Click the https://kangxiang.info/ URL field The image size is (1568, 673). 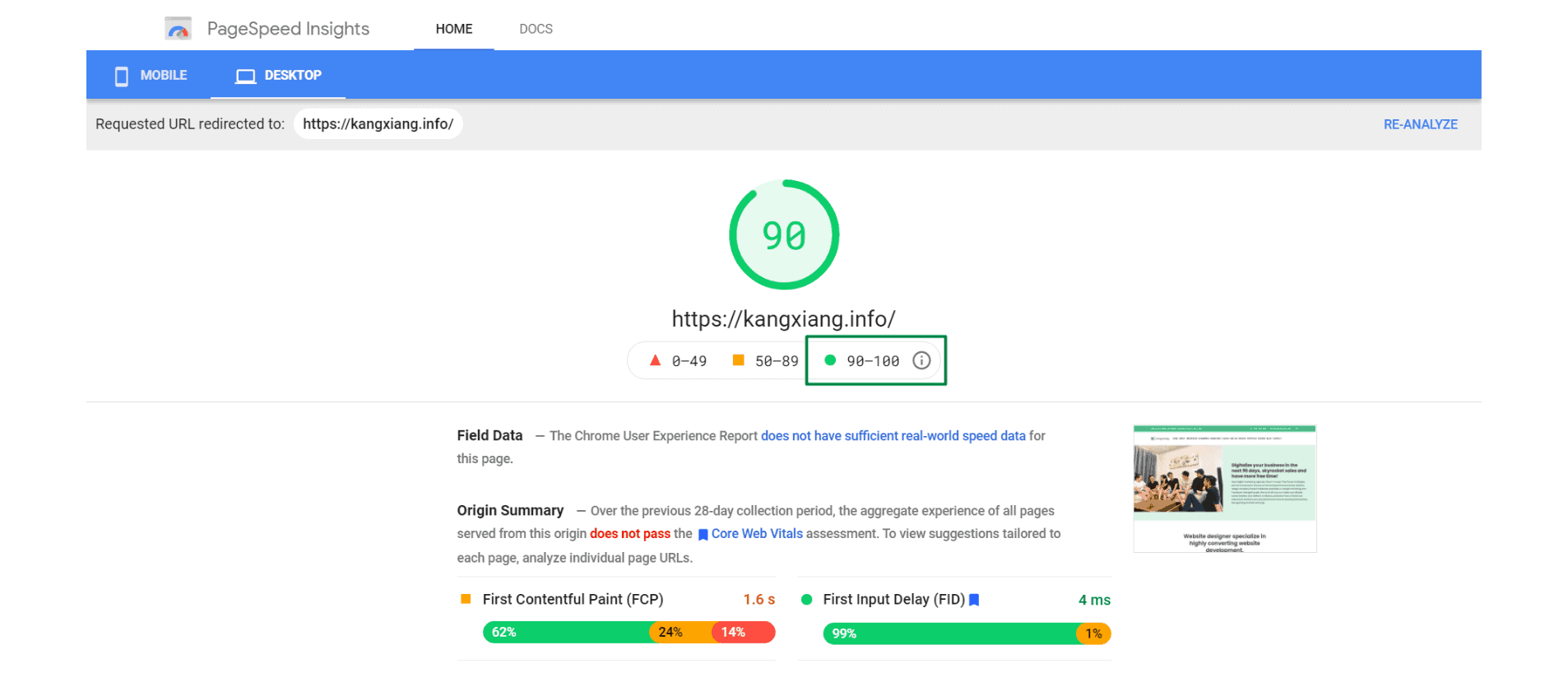pos(378,124)
